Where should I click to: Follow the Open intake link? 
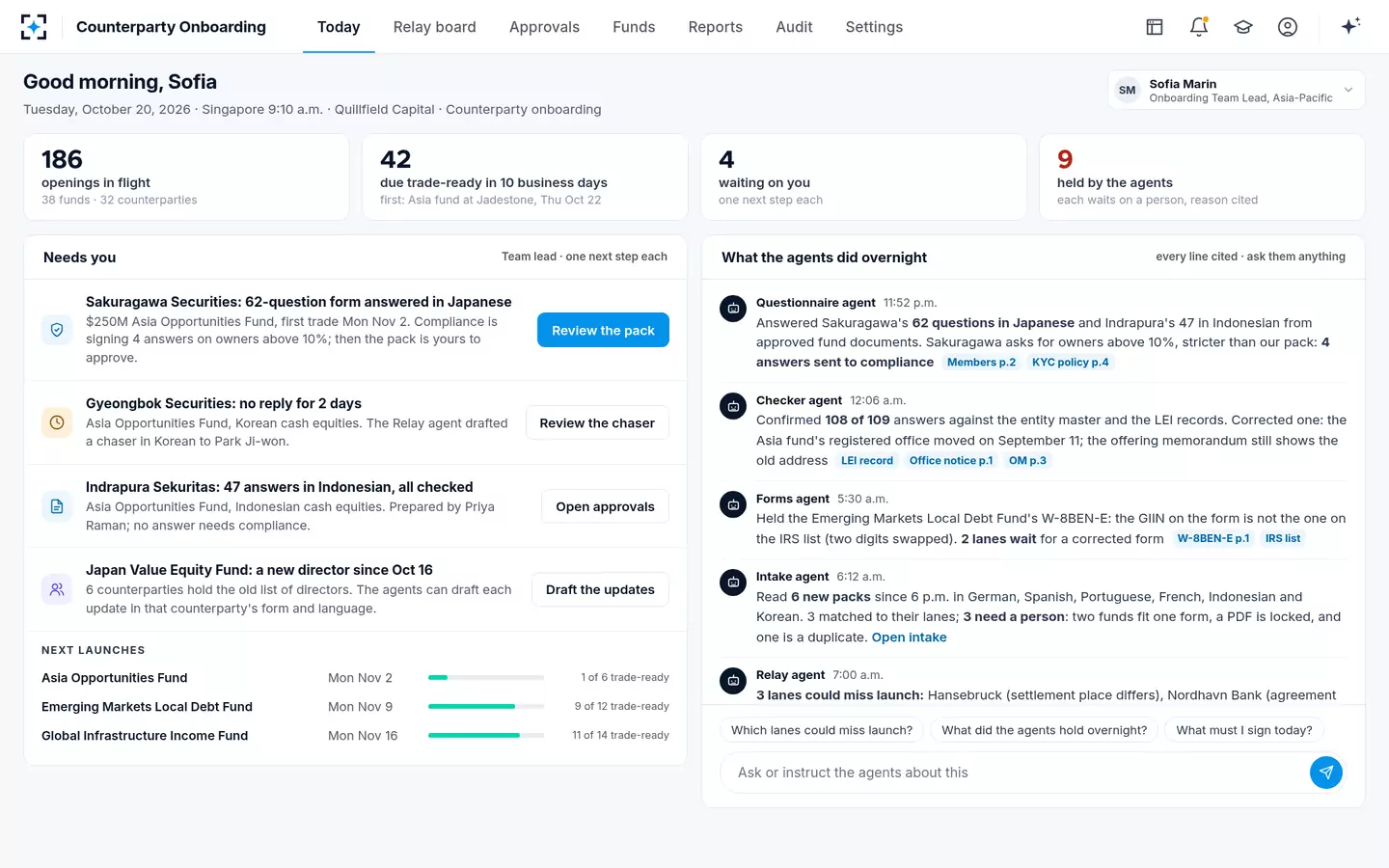click(x=910, y=637)
